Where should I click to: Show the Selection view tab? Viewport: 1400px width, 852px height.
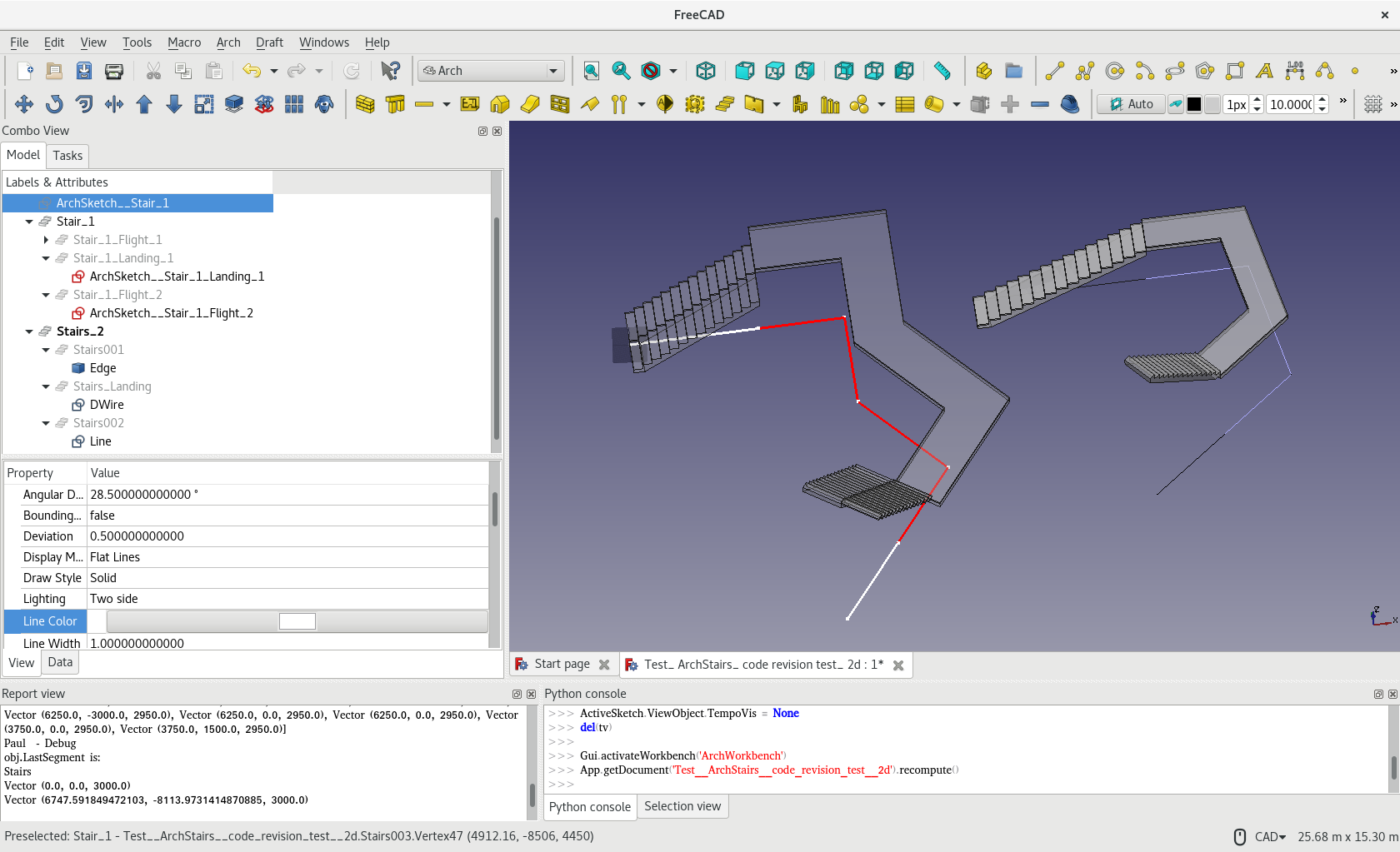click(682, 806)
